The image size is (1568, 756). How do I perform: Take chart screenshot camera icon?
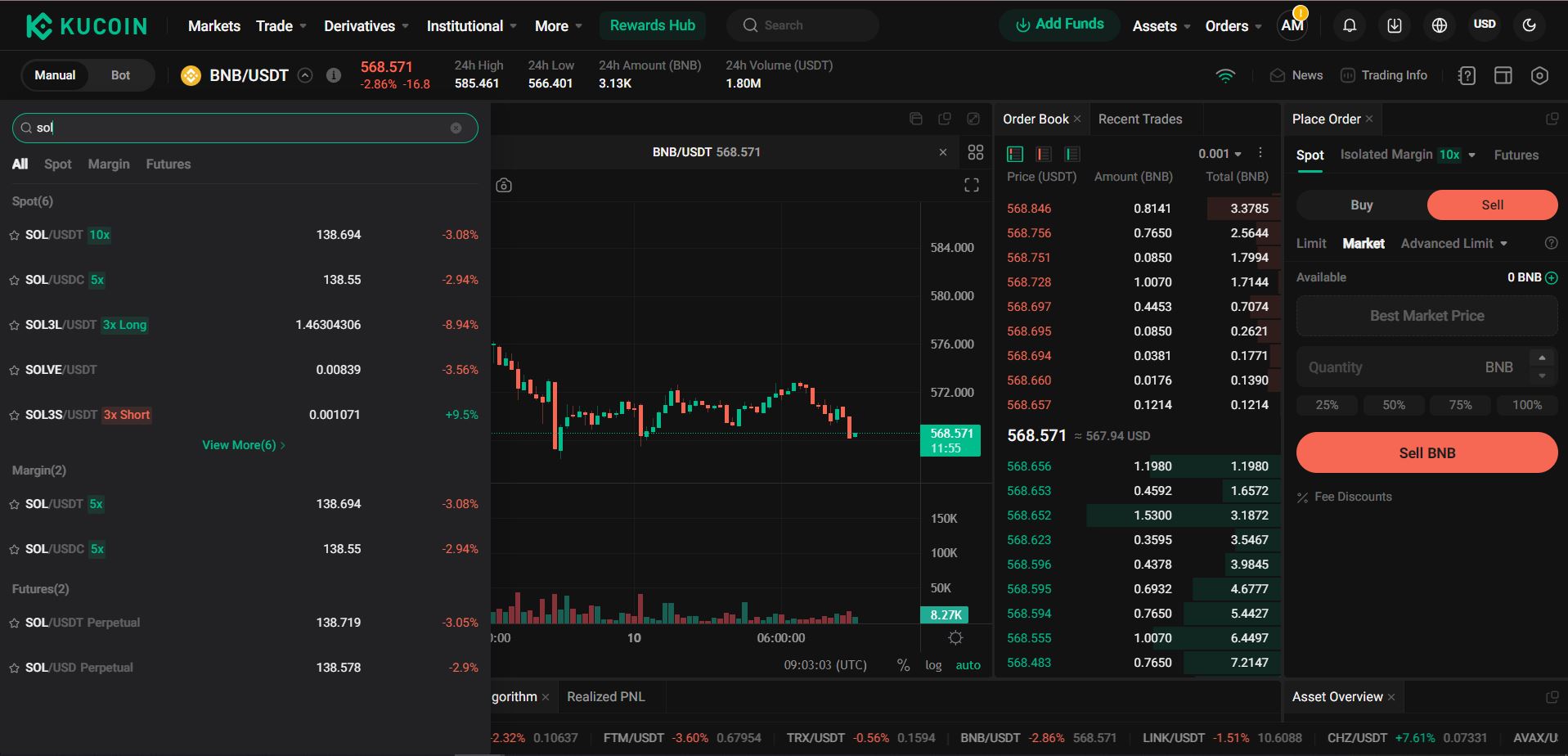tap(504, 186)
